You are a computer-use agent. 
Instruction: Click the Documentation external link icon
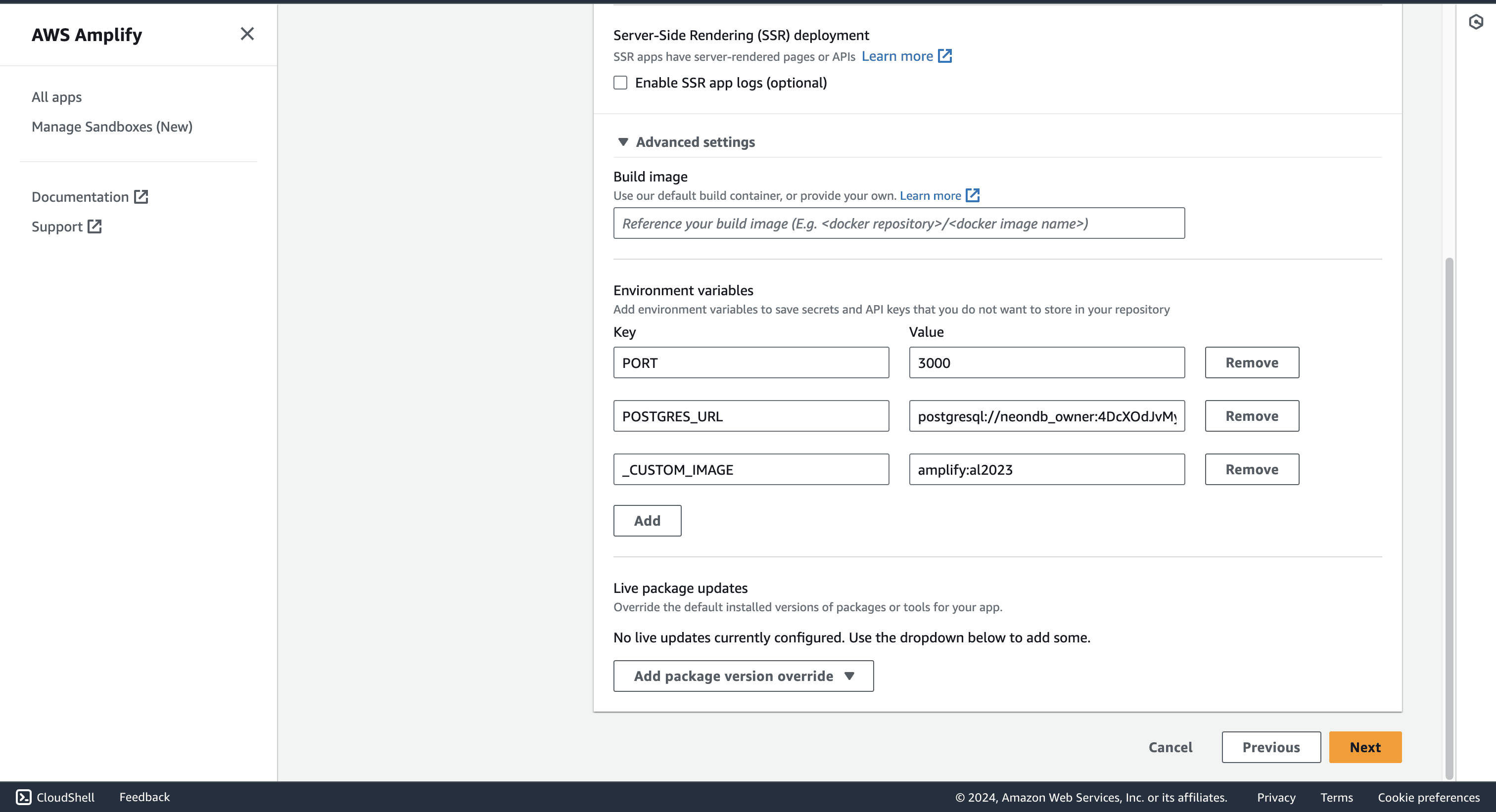point(141,197)
